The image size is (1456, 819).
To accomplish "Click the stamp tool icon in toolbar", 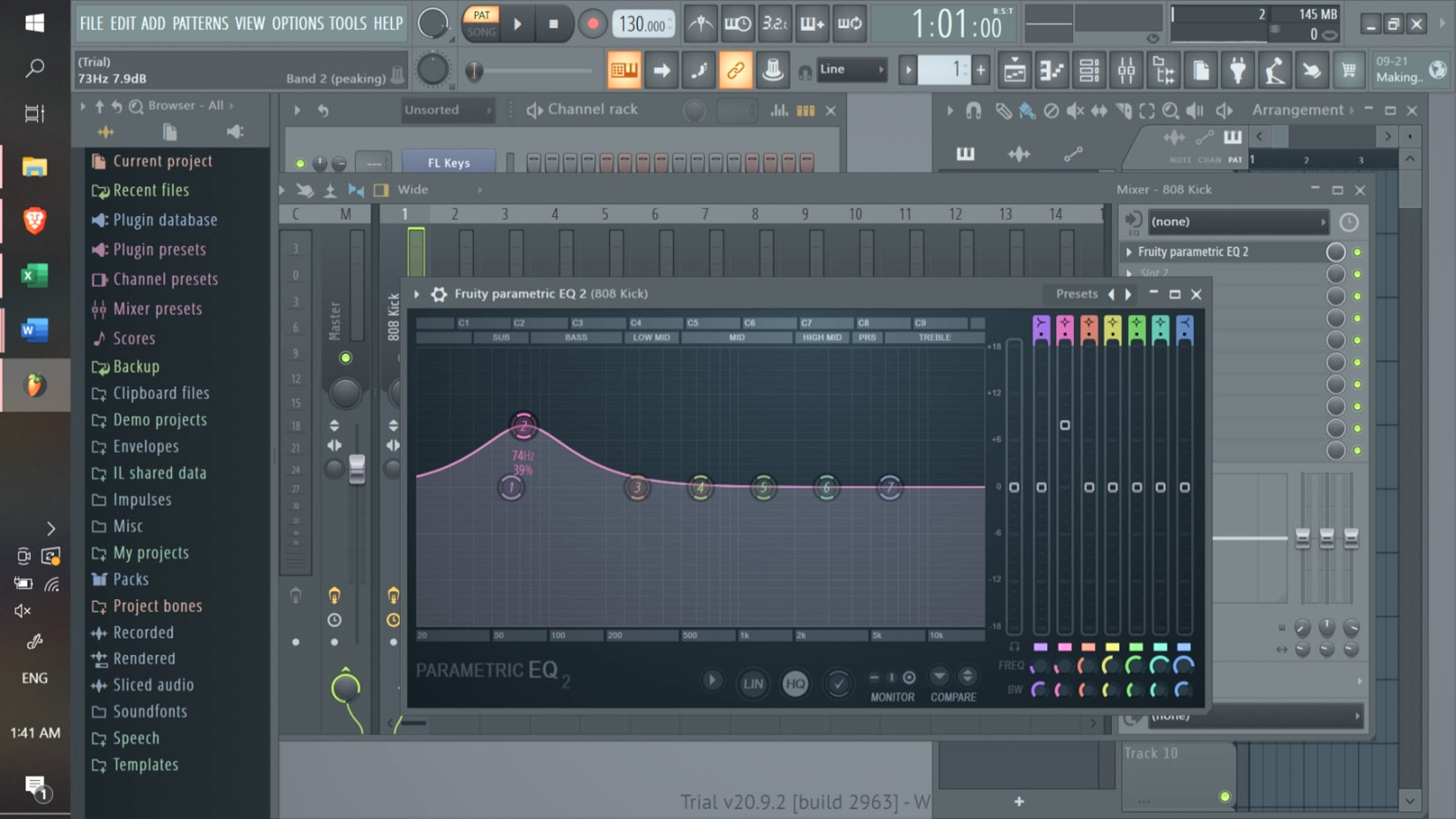I will click(x=772, y=70).
